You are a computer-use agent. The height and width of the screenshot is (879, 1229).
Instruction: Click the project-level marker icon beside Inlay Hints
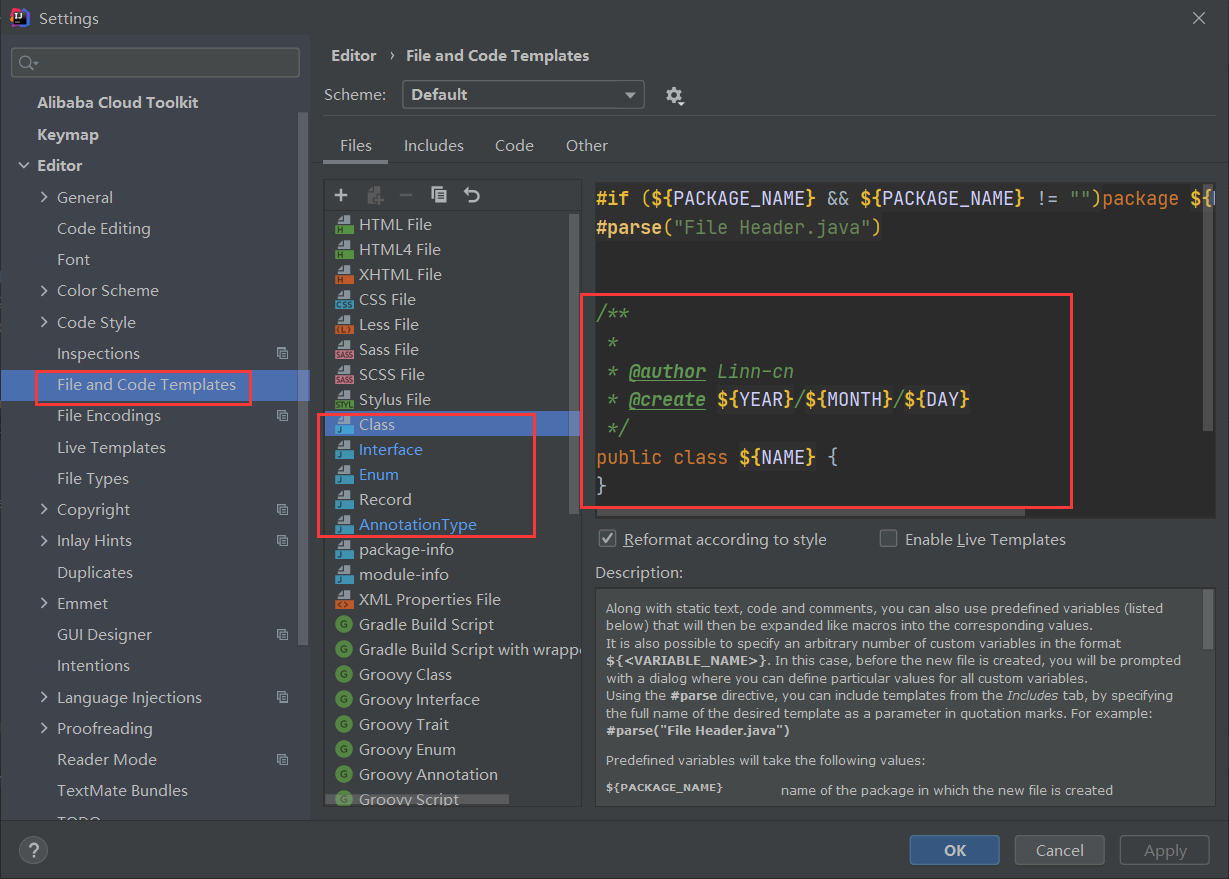282,541
